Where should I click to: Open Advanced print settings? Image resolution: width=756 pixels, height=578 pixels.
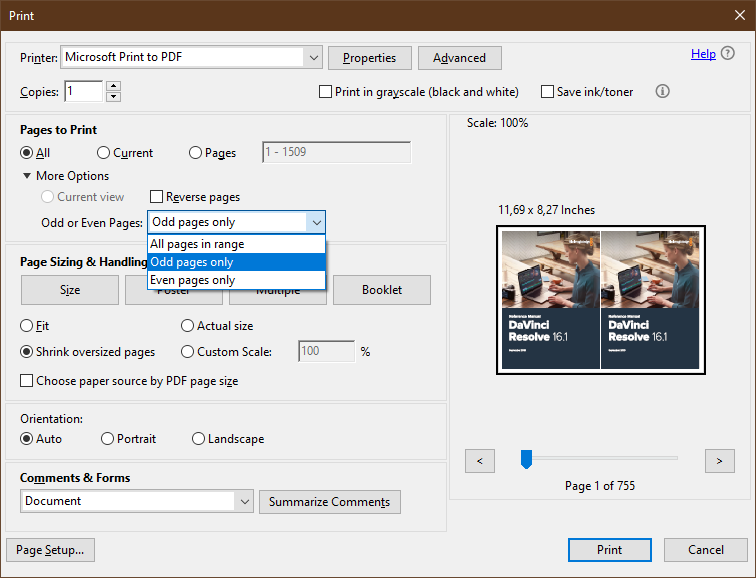click(x=459, y=58)
